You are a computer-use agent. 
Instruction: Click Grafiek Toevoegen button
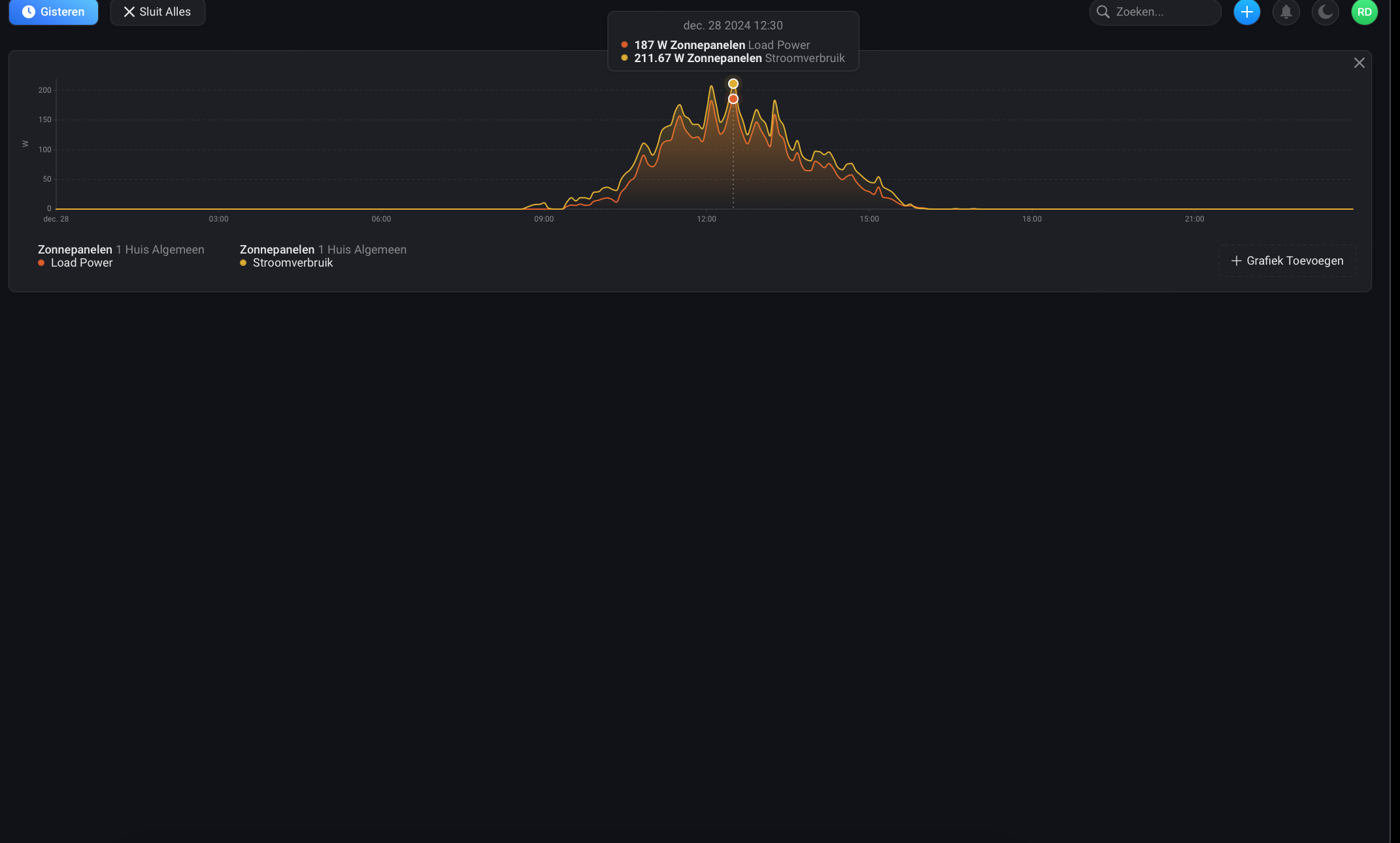[1287, 261]
